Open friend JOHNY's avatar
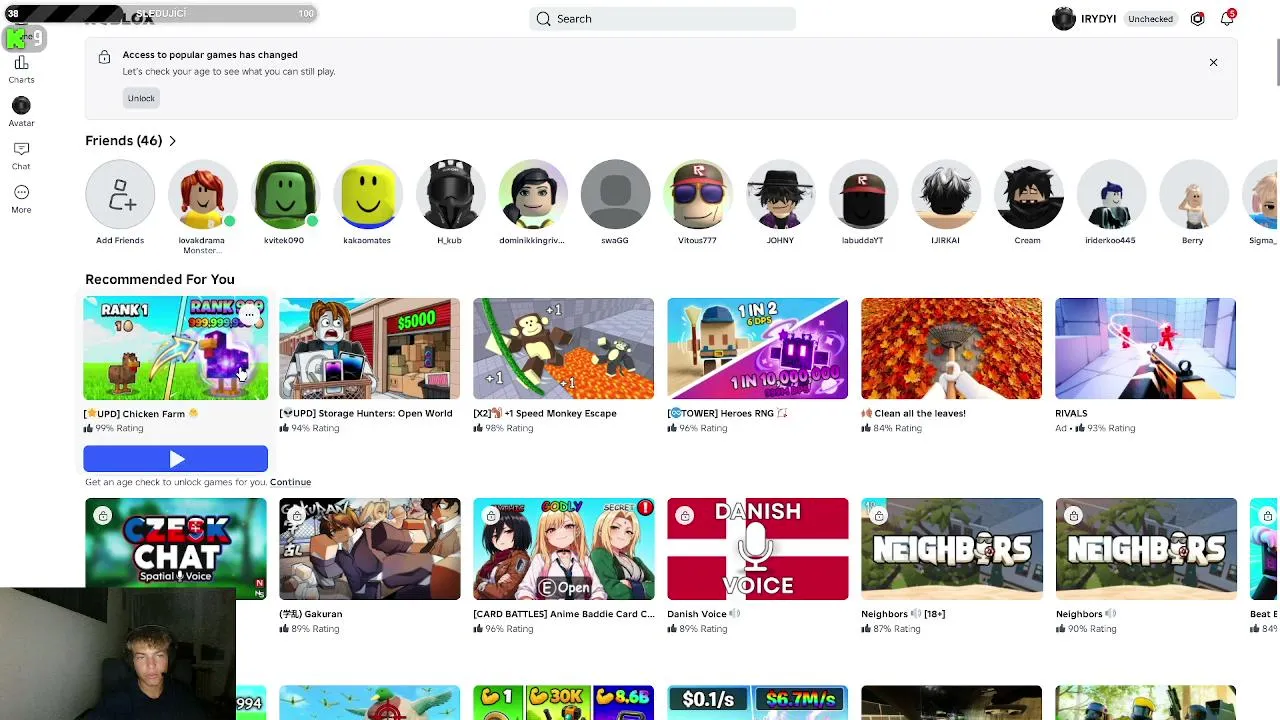Viewport: 1280px width, 720px height. tap(780, 195)
